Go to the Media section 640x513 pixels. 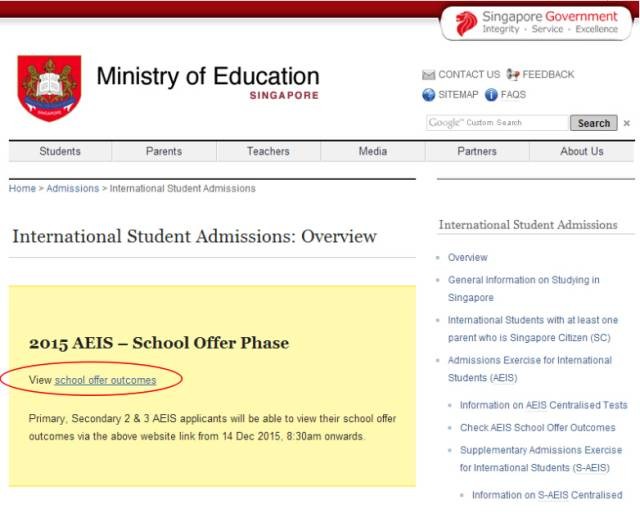tap(372, 151)
